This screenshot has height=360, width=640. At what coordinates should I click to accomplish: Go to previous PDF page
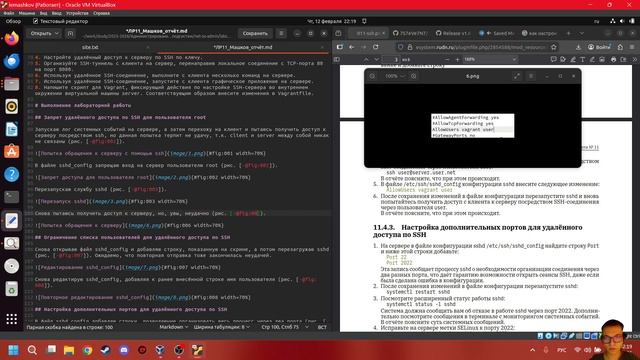click(366, 59)
